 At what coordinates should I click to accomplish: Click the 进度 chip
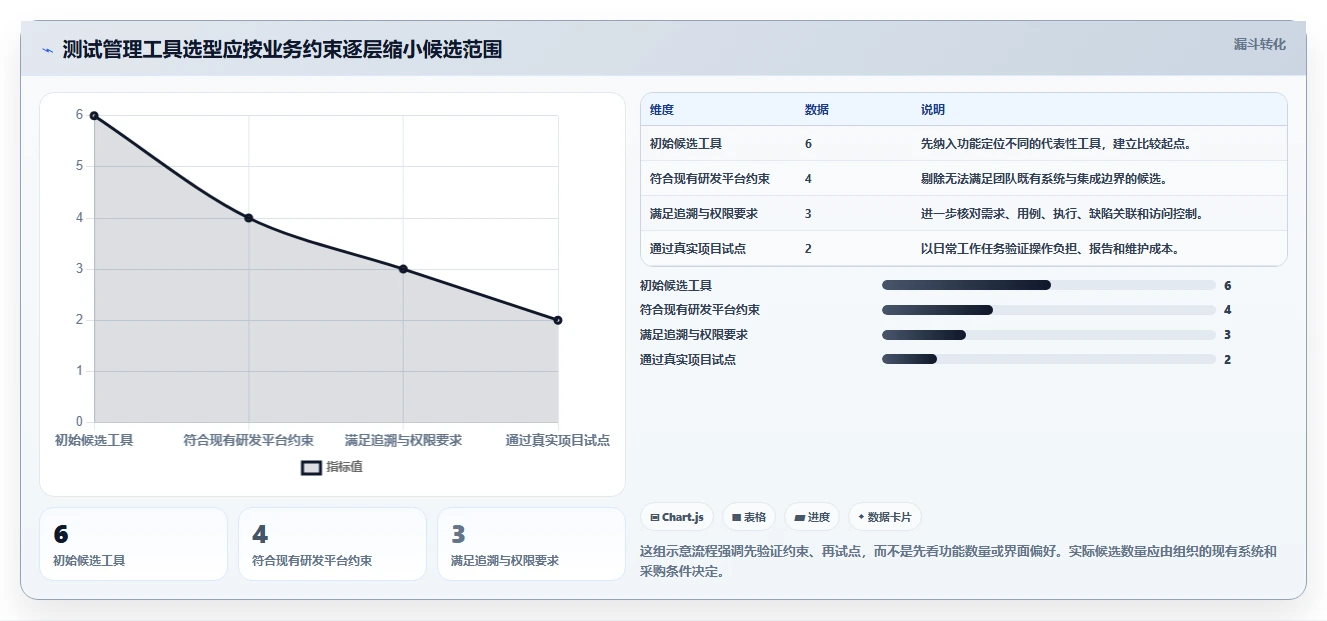812,517
